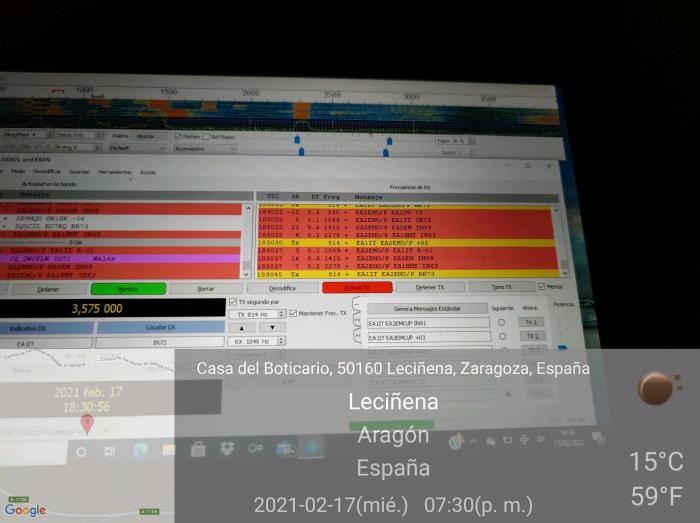Toggle Mantener Frec. TX checkbox
Image resolution: width=700 pixels, height=523 pixels.
click(x=293, y=314)
